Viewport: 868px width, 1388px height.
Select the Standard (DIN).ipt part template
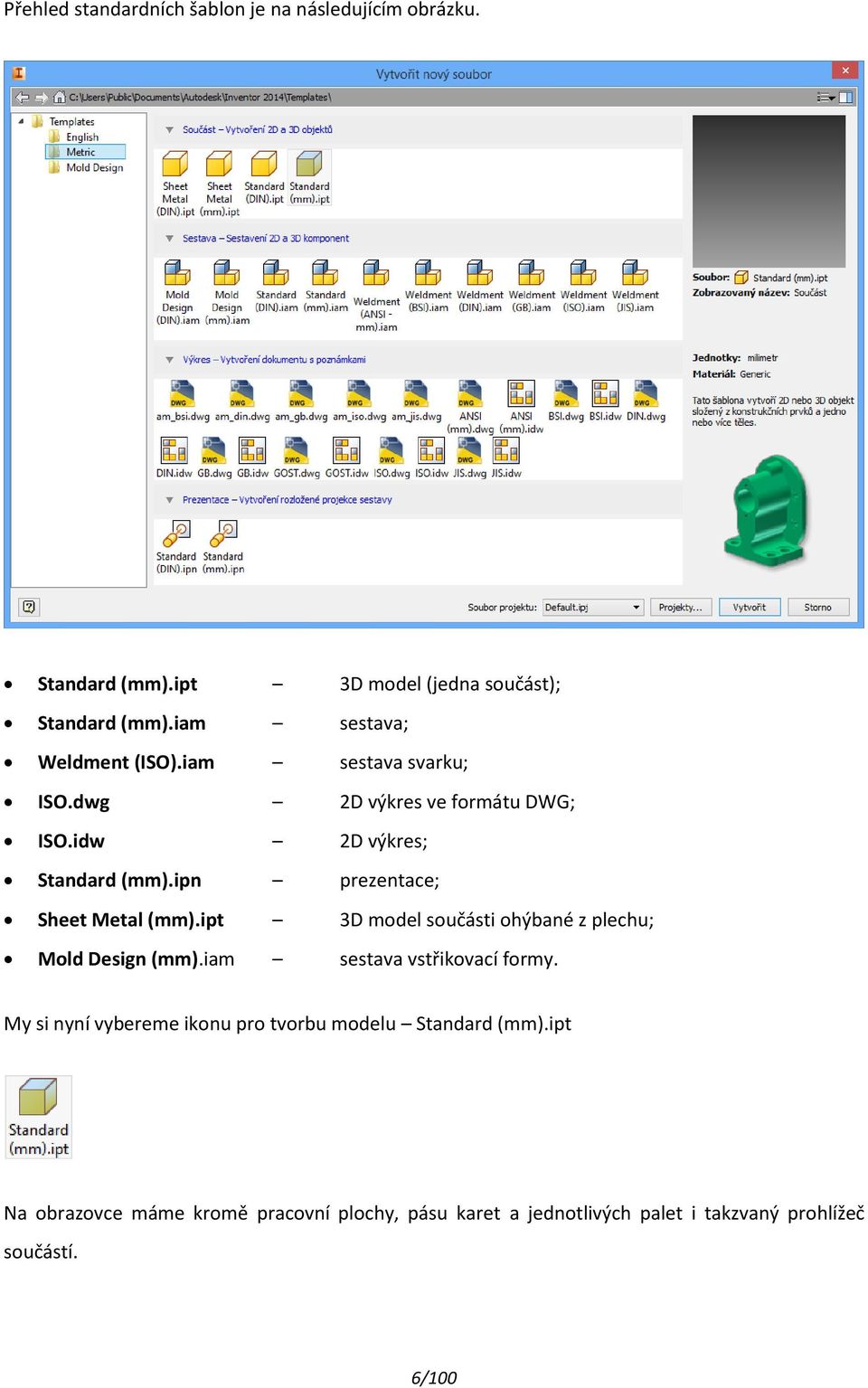coord(264,178)
